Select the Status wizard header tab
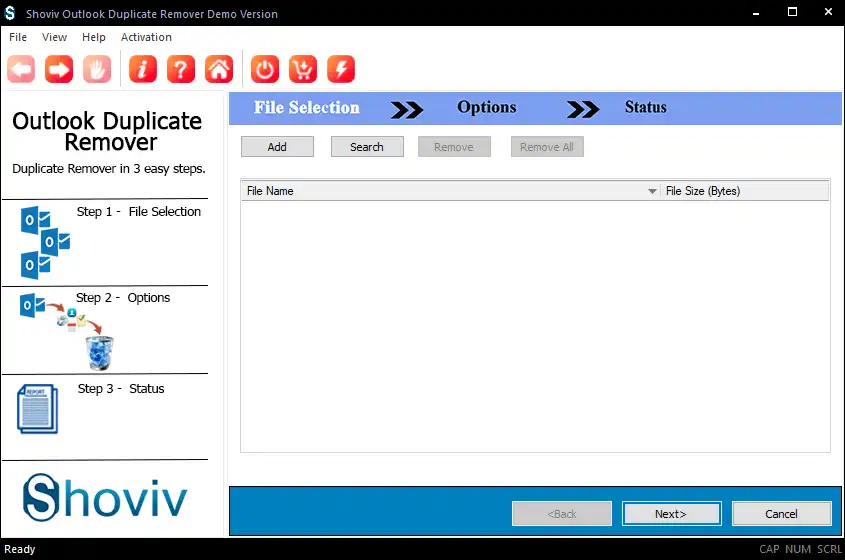The width and height of the screenshot is (845, 560). tap(646, 107)
